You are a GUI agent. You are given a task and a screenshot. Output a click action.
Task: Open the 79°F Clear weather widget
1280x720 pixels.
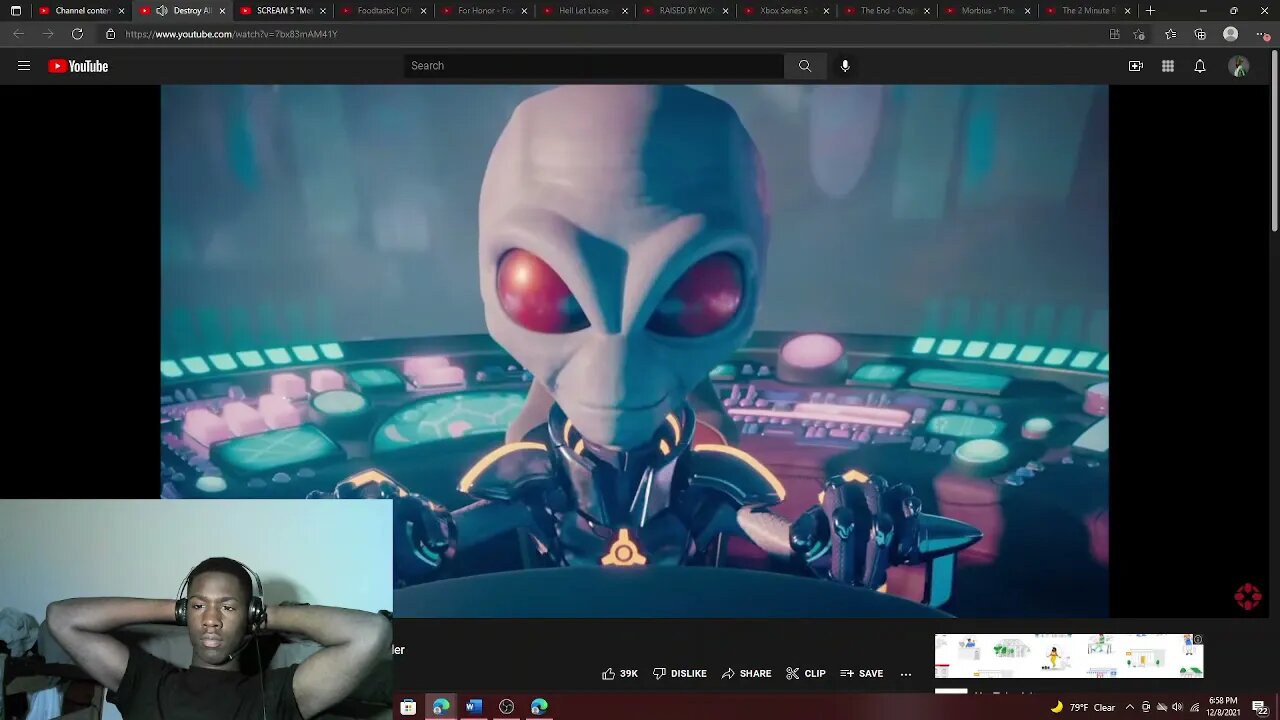pos(1082,707)
